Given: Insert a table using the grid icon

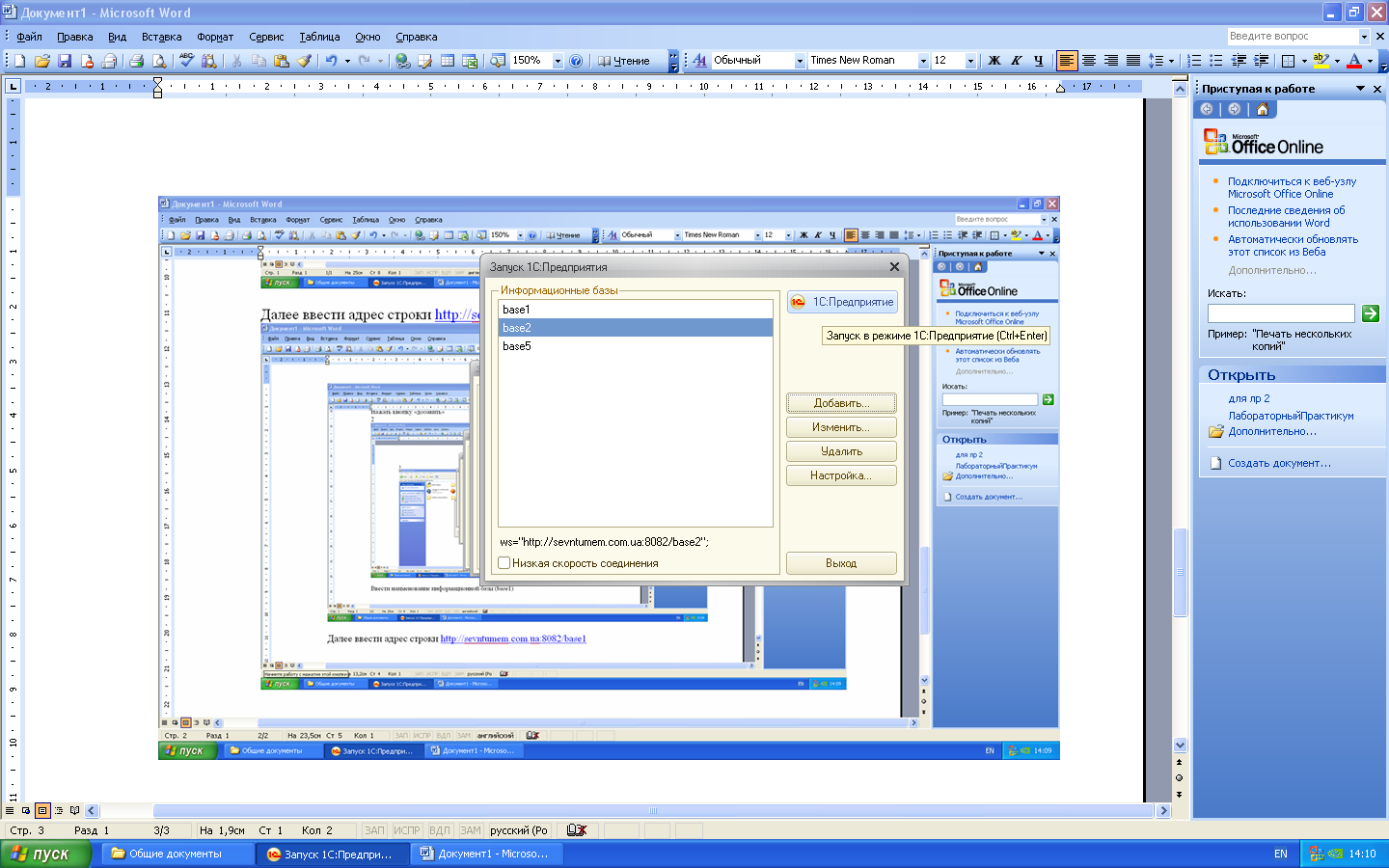Looking at the screenshot, I should coord(448,61).
